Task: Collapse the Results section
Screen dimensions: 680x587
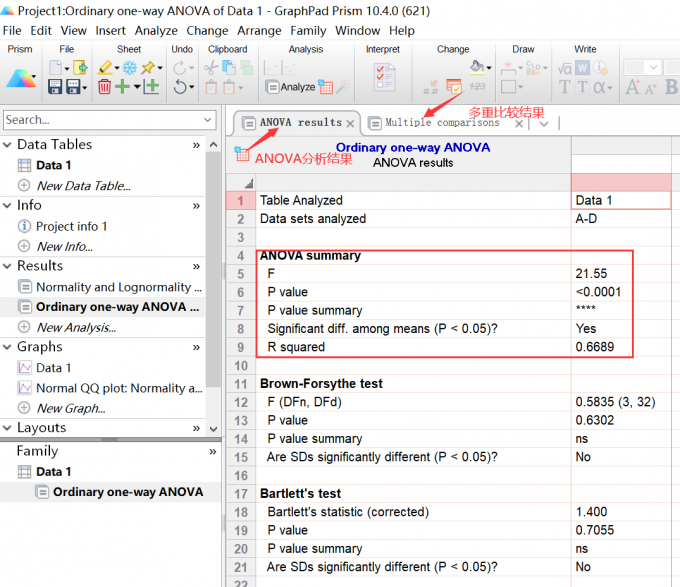Action: point(7,266)
